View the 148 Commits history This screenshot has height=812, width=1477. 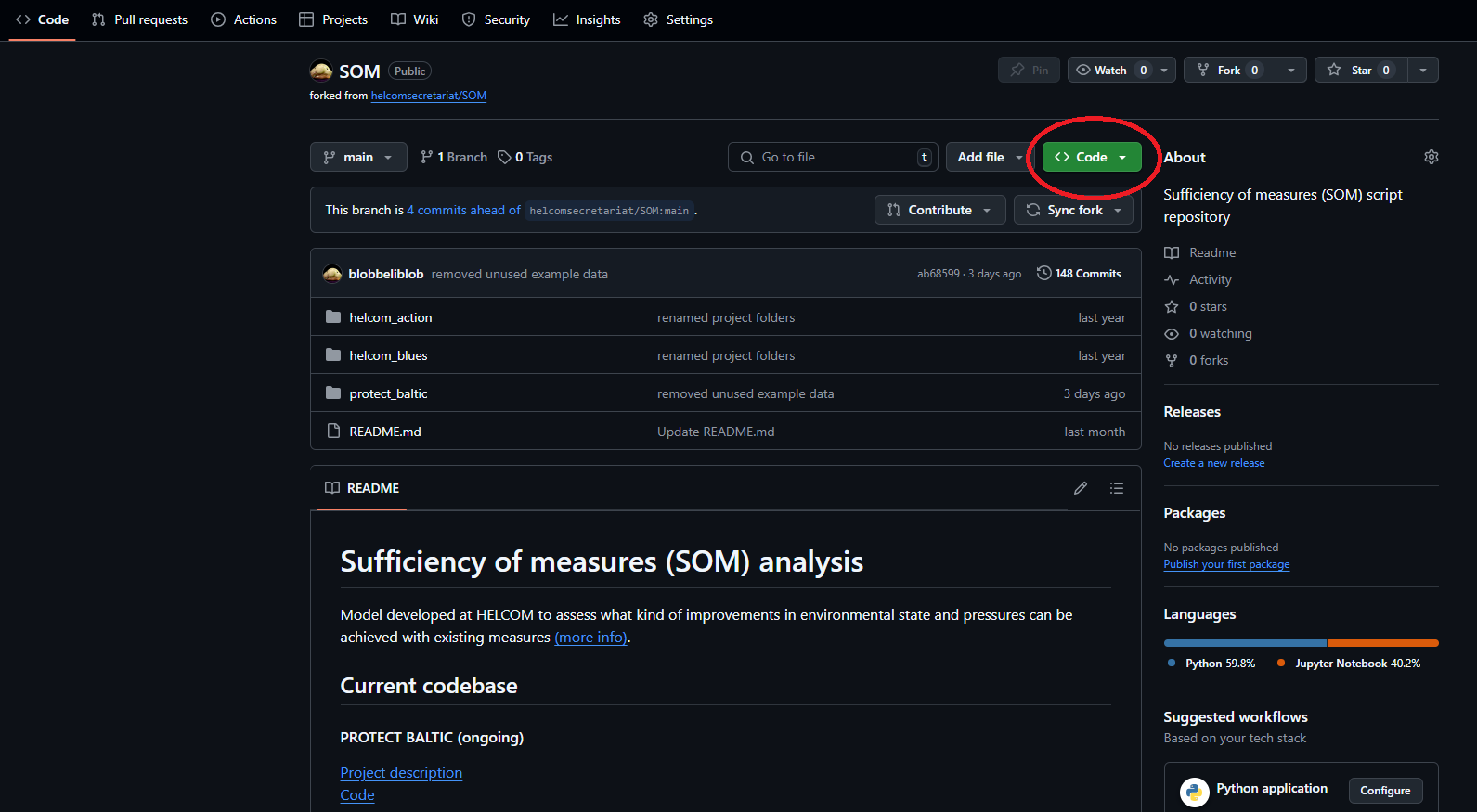(1079, 274)
